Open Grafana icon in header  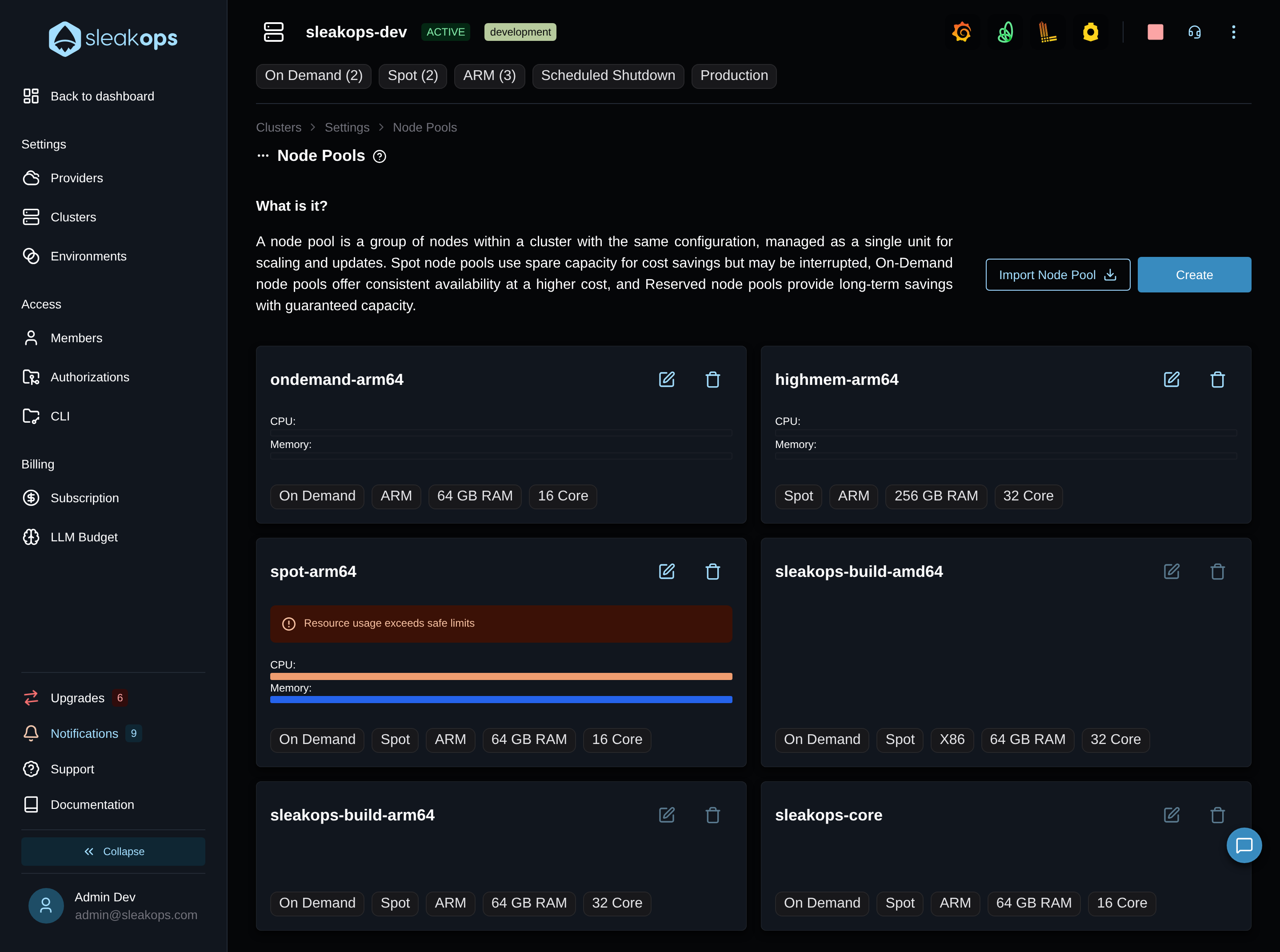[x=962, y=32]
